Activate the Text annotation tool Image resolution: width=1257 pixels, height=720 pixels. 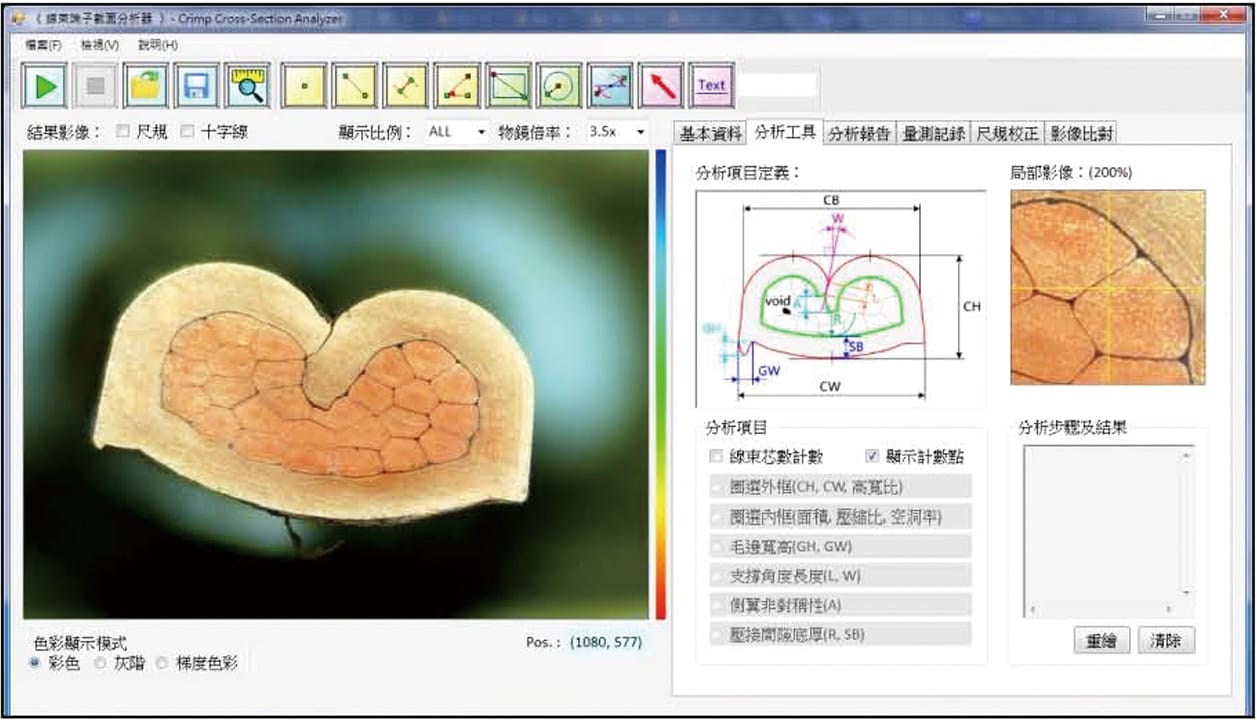click(x=711, y=86)
